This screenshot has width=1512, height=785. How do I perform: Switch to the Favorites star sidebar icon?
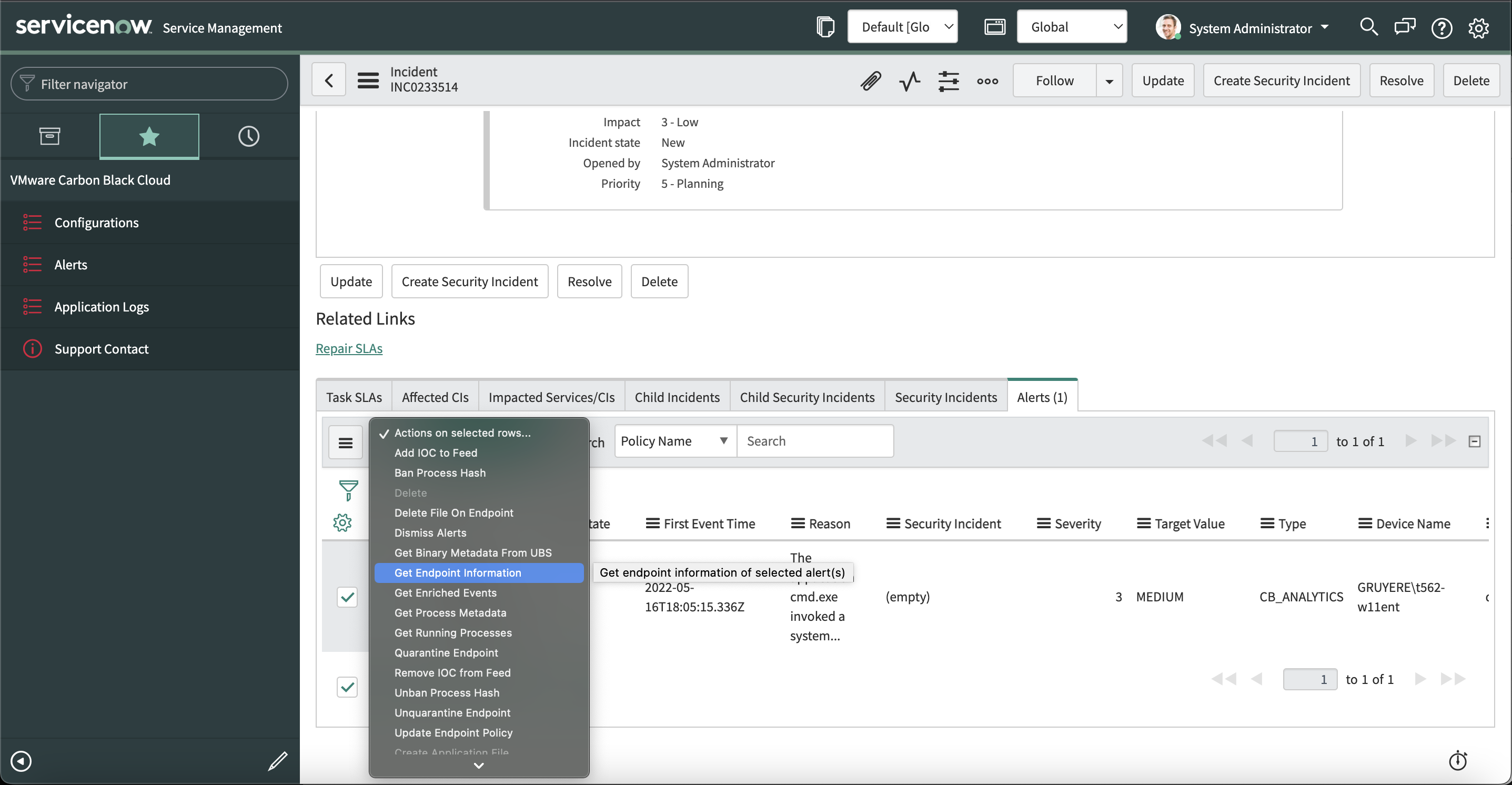[148, 136]
